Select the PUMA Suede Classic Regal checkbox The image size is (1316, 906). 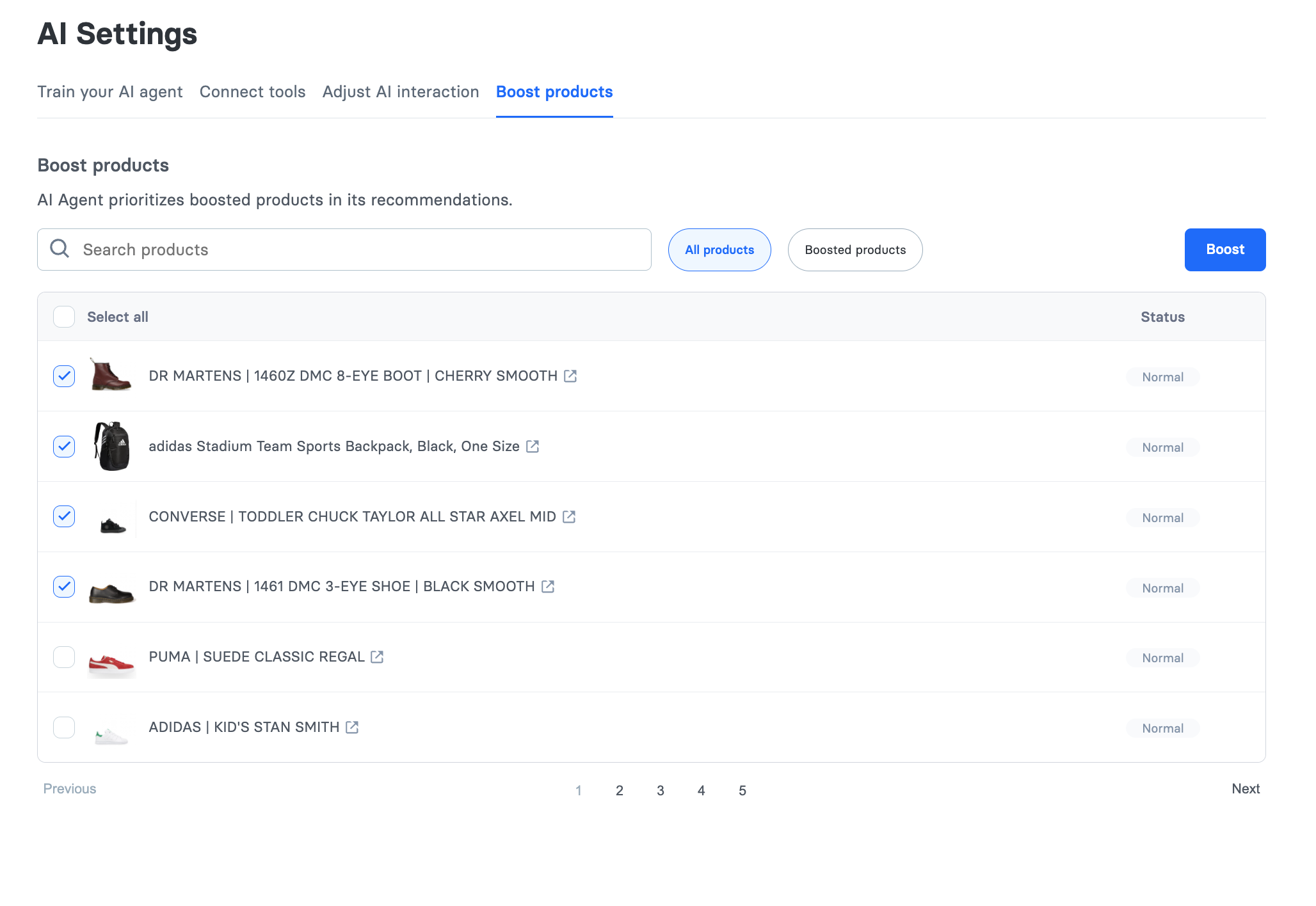point(63,656)
